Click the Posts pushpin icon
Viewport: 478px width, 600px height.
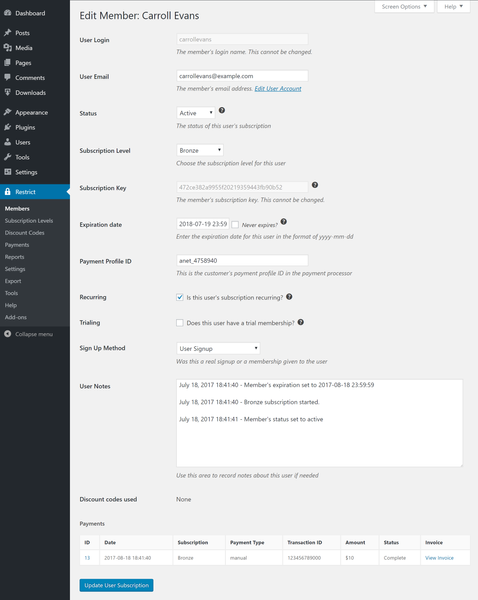click(7, 33)
